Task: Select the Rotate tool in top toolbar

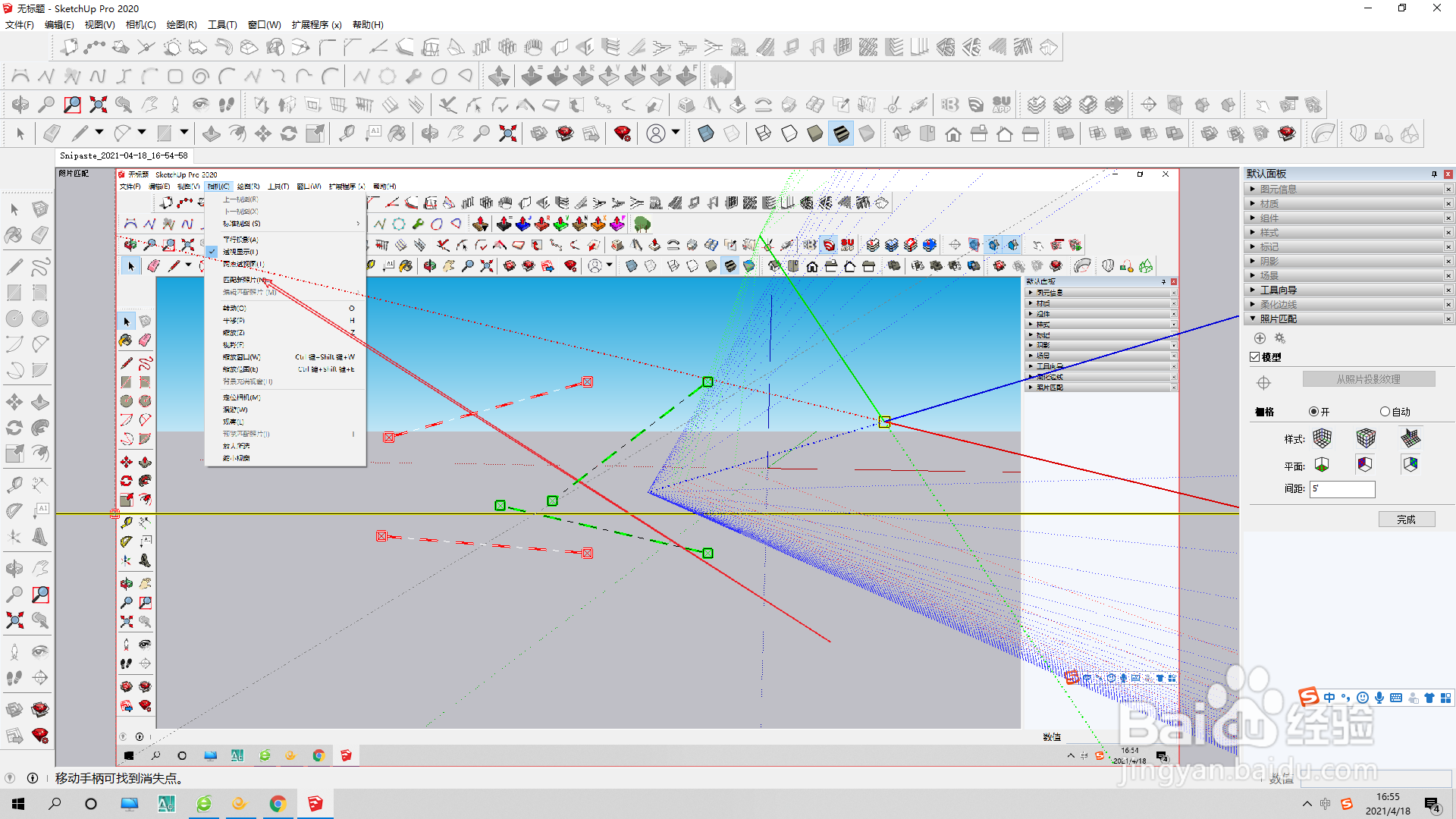Action: [x=289, y=134]
